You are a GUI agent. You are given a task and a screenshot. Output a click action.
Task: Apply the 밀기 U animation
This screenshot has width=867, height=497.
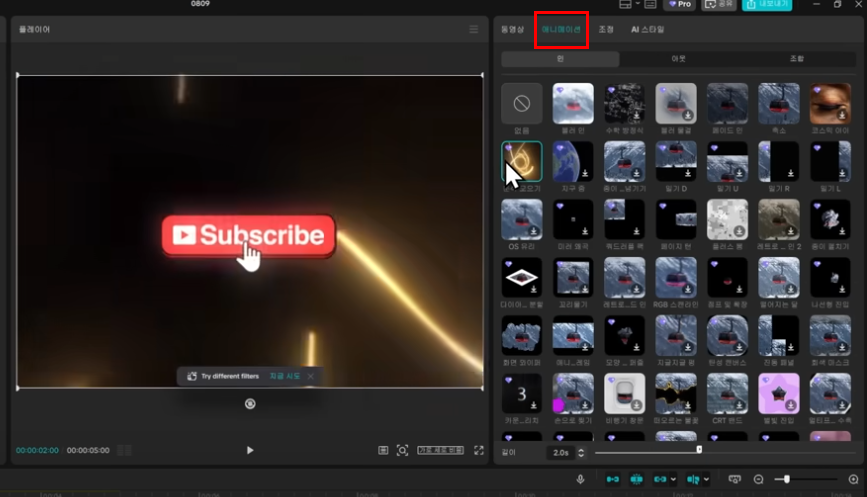[x=727, y=161]
